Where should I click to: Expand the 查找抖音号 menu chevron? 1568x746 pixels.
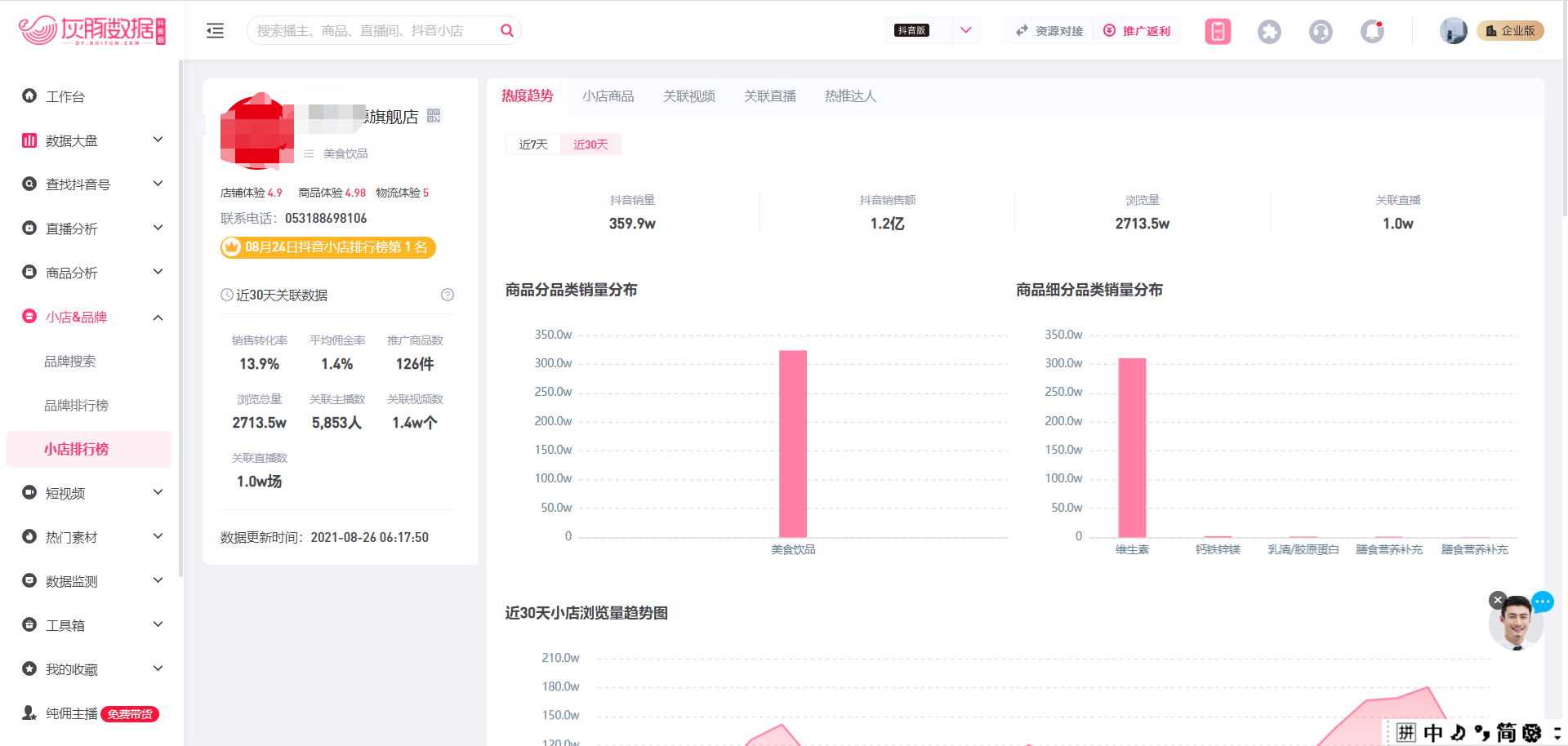[x=158, y=184]
